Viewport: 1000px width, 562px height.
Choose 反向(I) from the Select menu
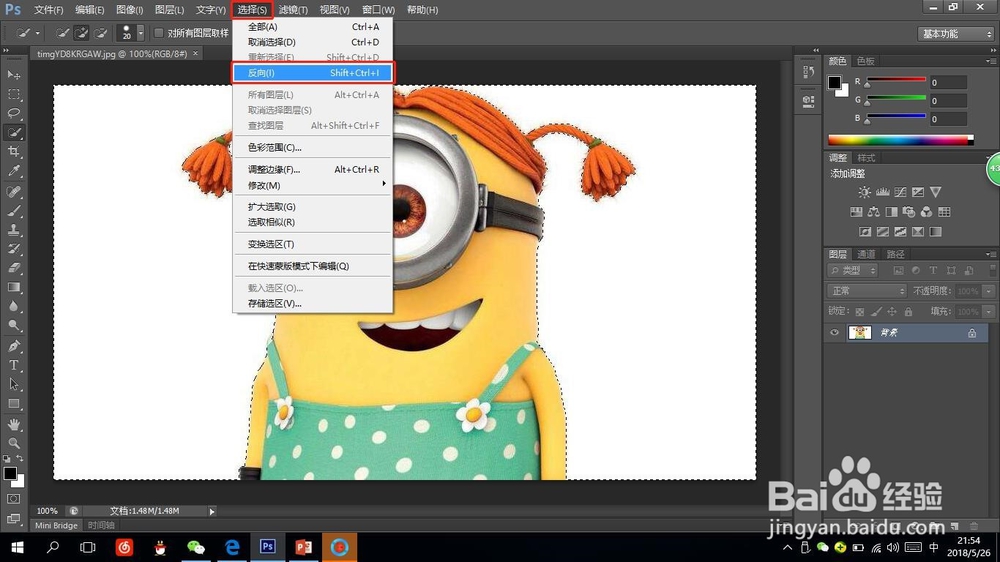click(312, 73)
